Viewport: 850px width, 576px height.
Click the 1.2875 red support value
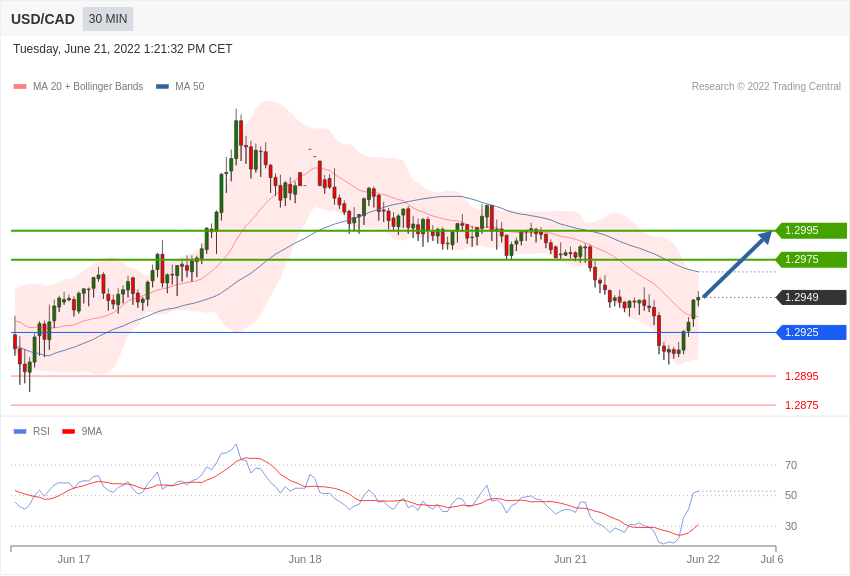[x=802, y=405]
